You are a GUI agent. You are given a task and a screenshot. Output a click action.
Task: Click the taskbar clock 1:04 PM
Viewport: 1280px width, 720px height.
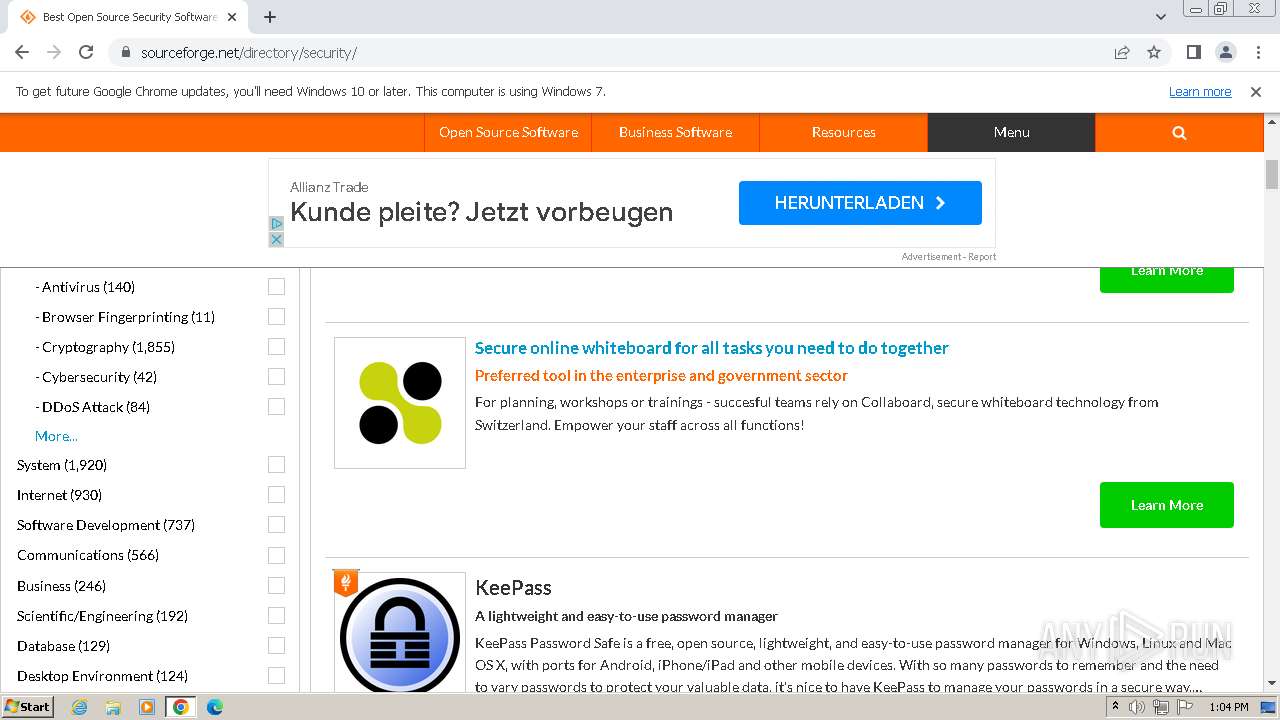(1228, 707)
